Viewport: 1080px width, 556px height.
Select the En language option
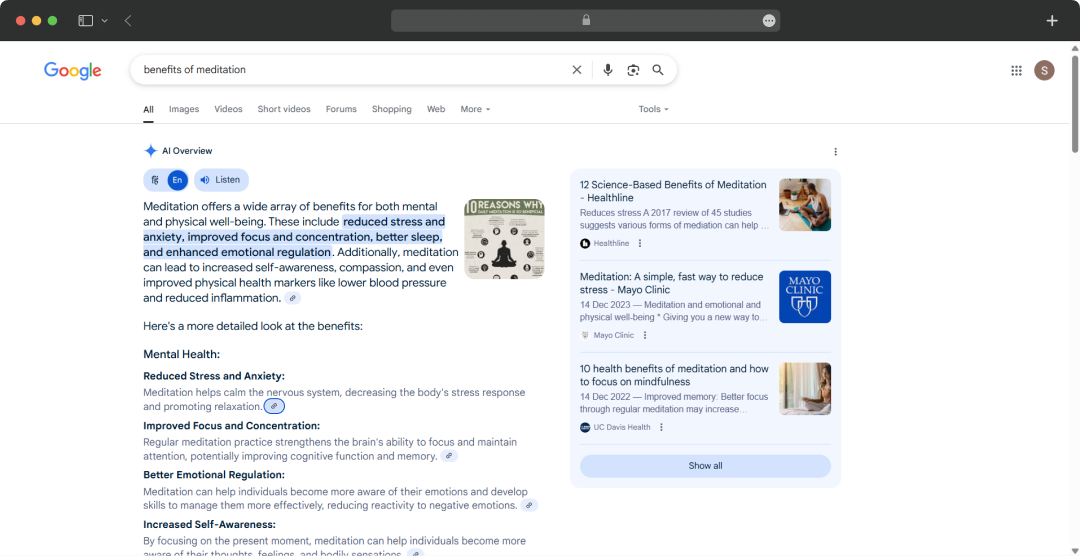tap(178, 180)
